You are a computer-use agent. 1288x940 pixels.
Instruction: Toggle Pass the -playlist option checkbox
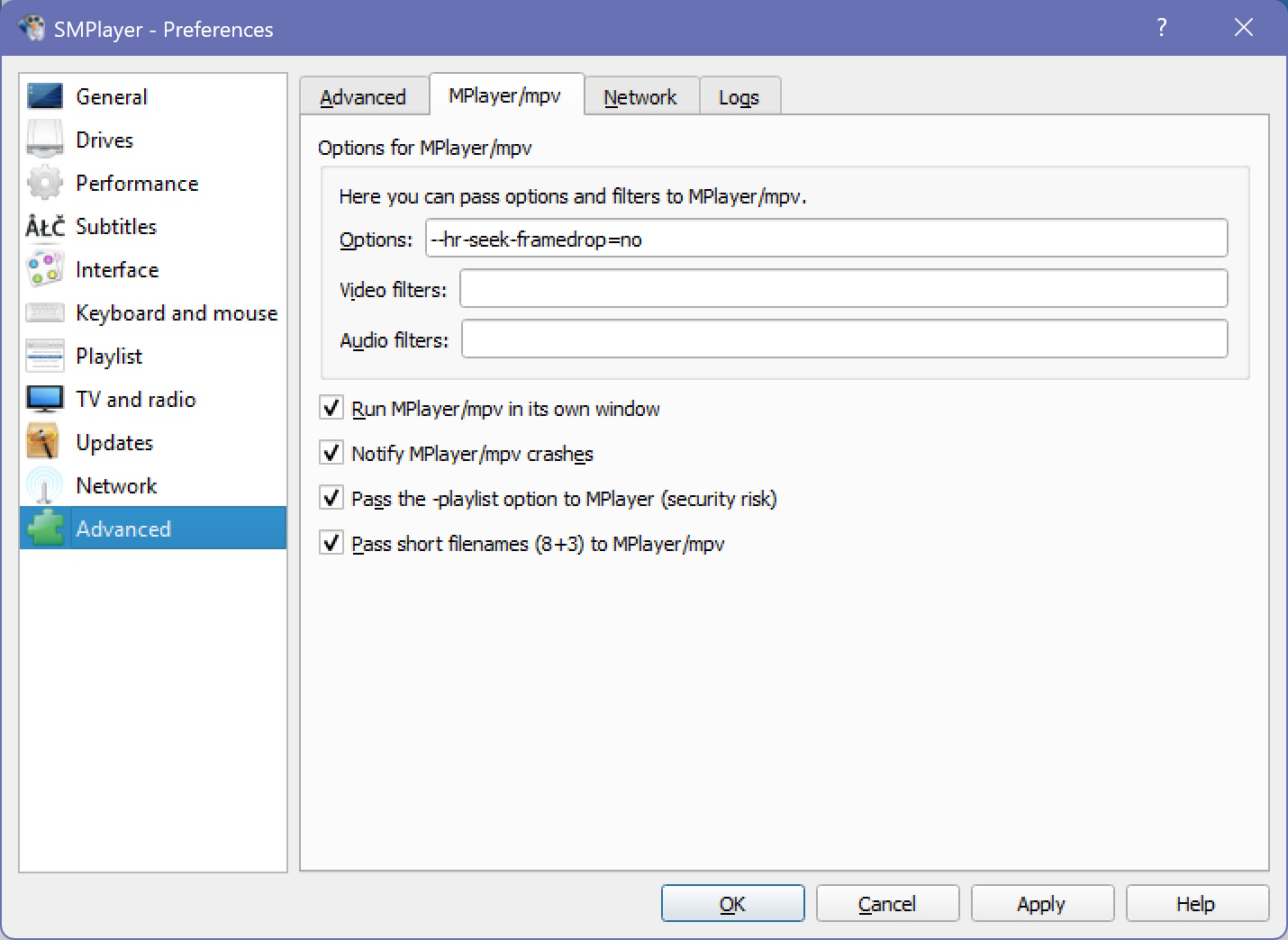coord(331,498)
